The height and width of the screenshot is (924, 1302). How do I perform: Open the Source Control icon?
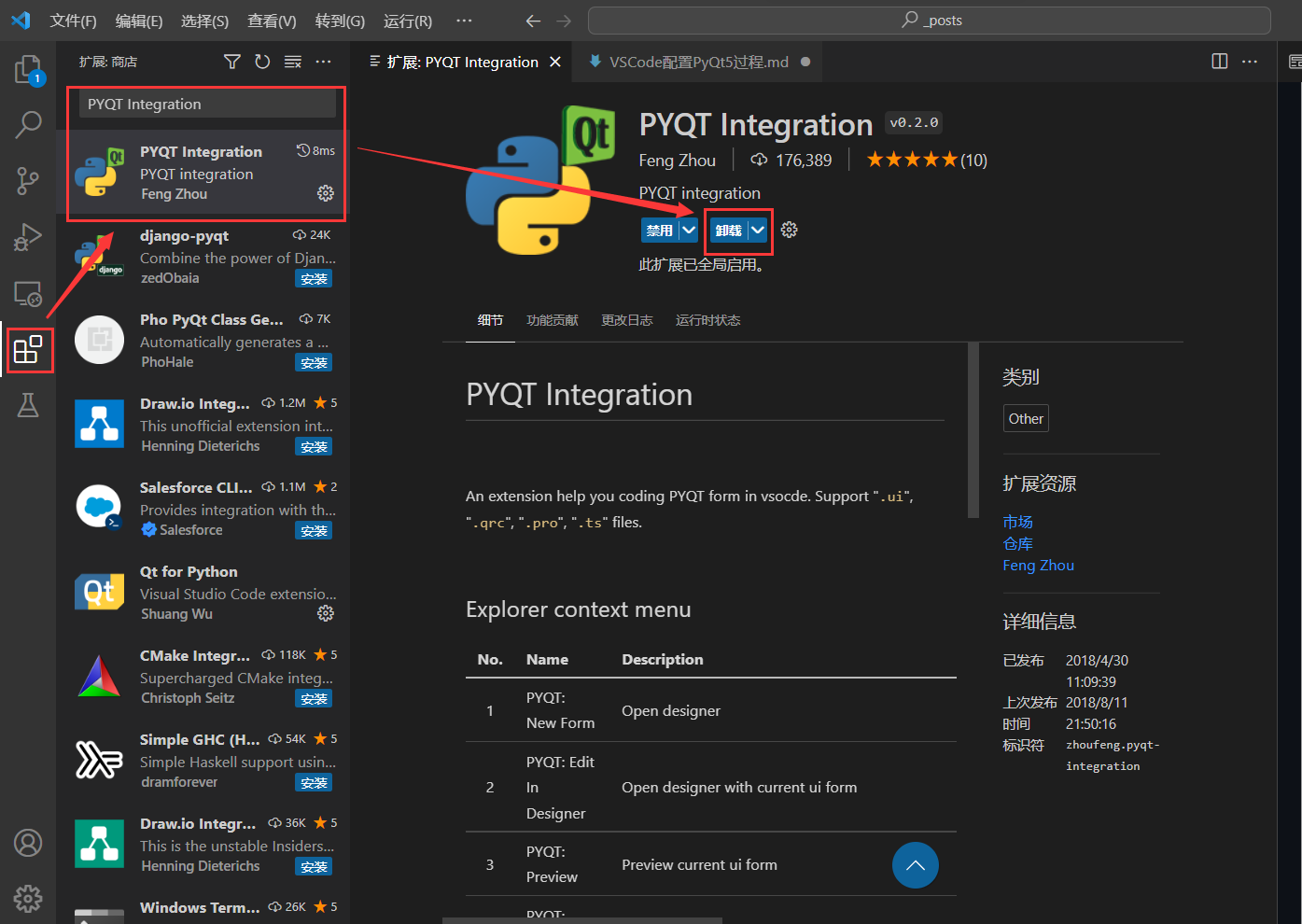coord(28,180)
